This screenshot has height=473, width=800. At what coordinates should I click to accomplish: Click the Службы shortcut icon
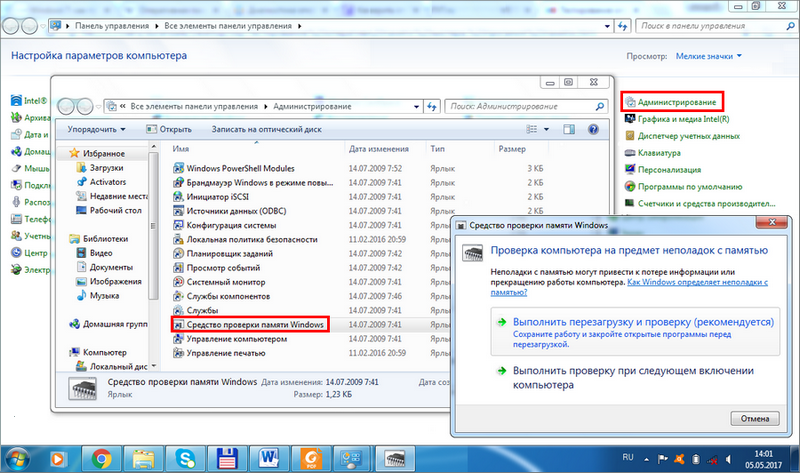[x=178, y=310]
